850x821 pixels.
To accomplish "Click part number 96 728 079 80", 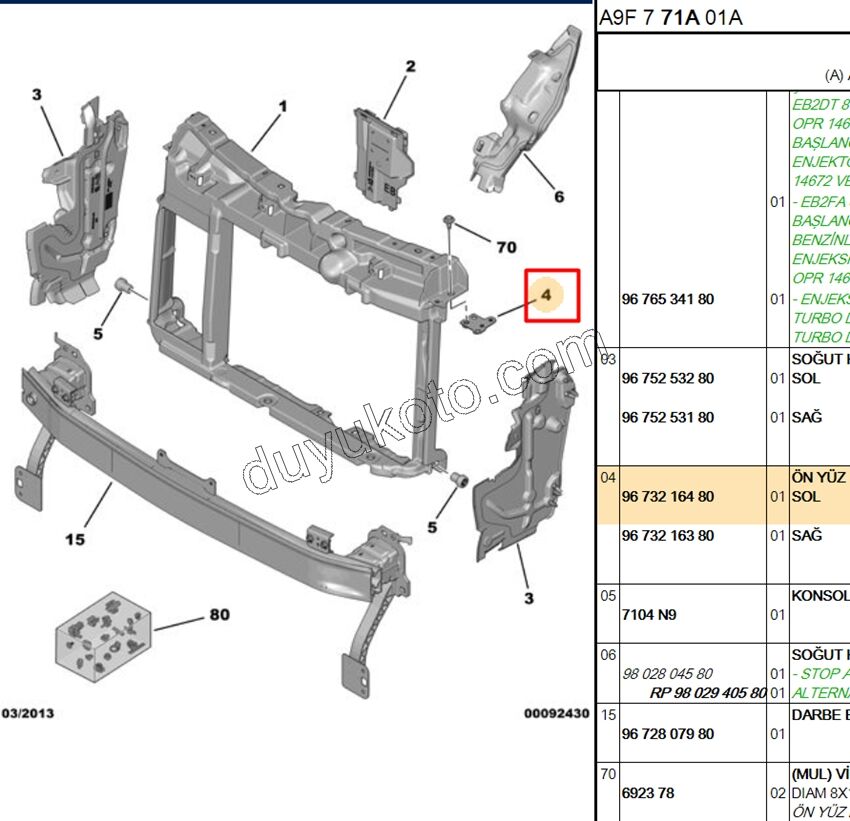I will [668, 733].
